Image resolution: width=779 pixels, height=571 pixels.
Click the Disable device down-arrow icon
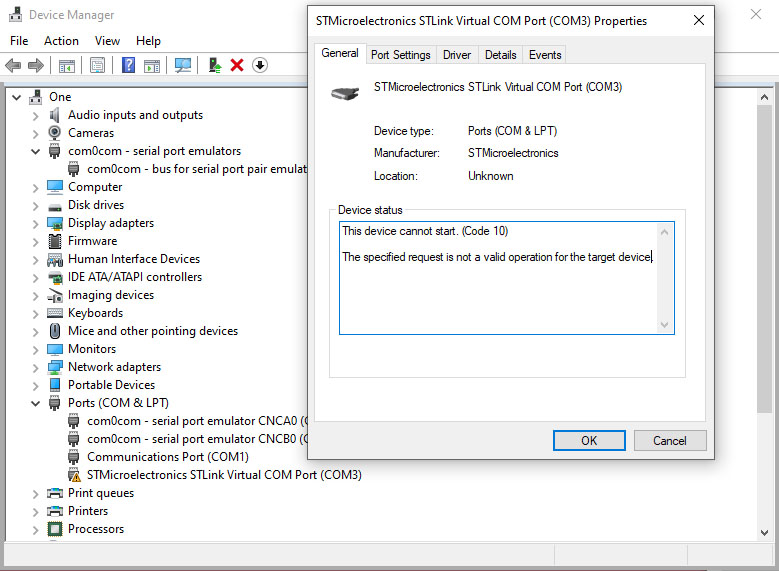260,65
